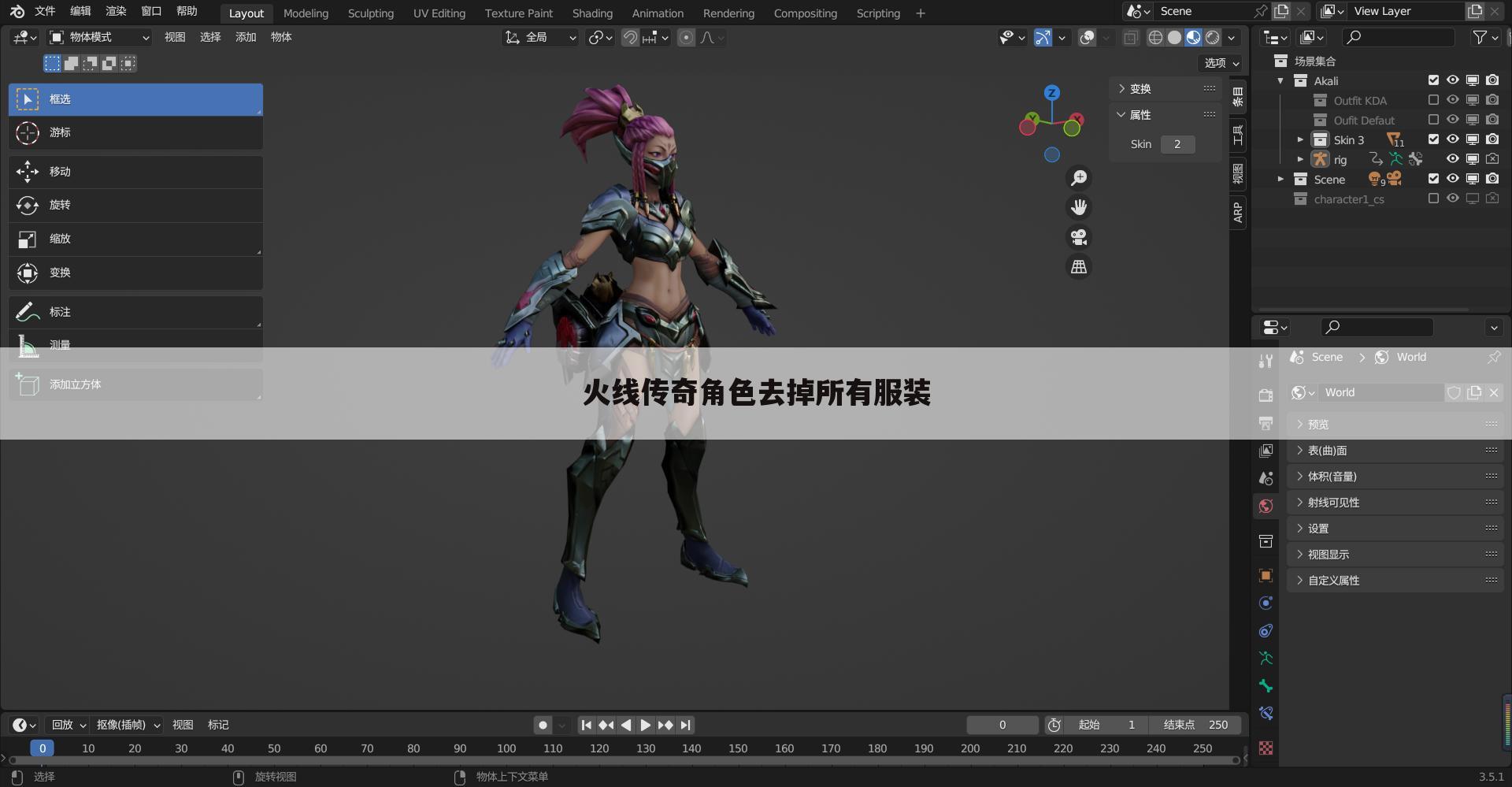Switch to rendered viewport shading
This screenshot has width=1512, height=787.
click(x=1213, y=37)
